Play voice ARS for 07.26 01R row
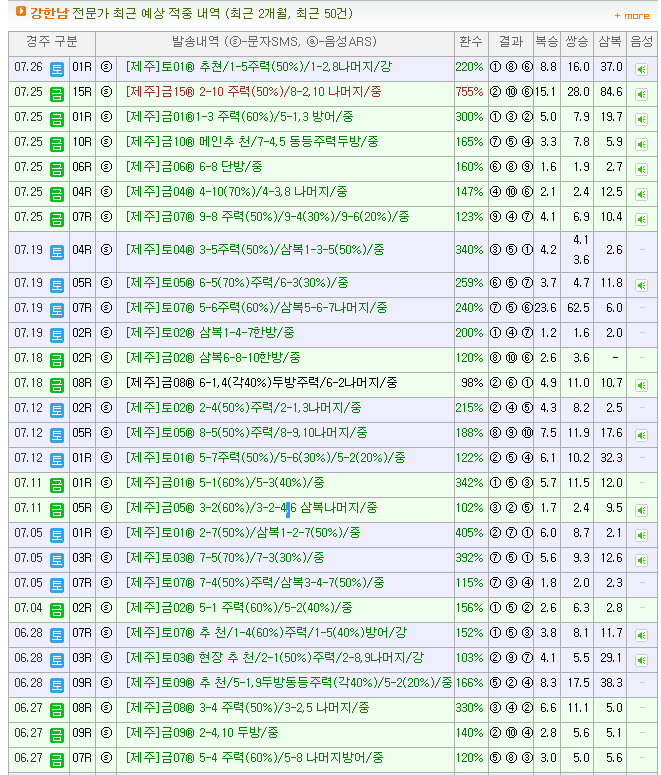Image resolution: width=661 pixels, height=775 pixels. [640, 69]
